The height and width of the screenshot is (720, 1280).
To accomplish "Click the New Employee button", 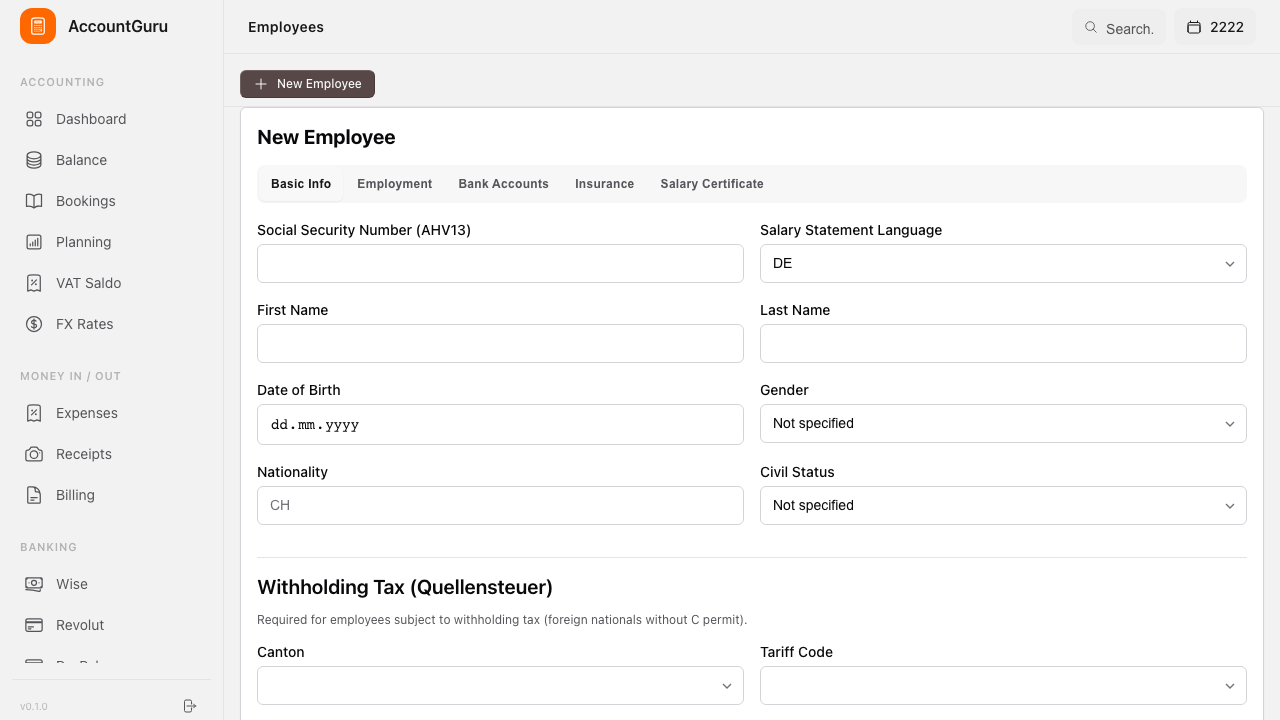I will (307, 84).
